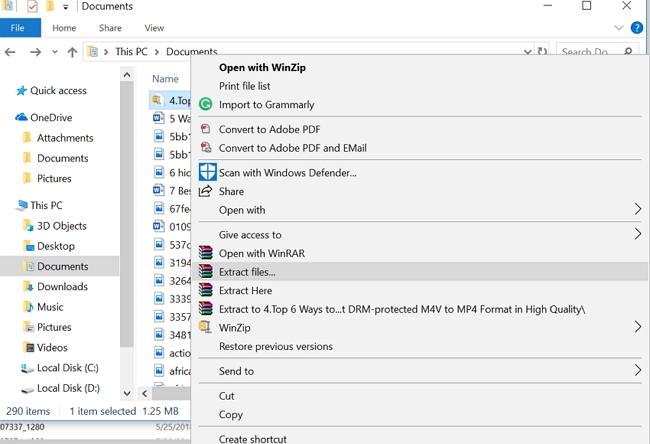This screenshot has width=650, height=444.
Task: Click the Videos folder icon
Action: 29,347
